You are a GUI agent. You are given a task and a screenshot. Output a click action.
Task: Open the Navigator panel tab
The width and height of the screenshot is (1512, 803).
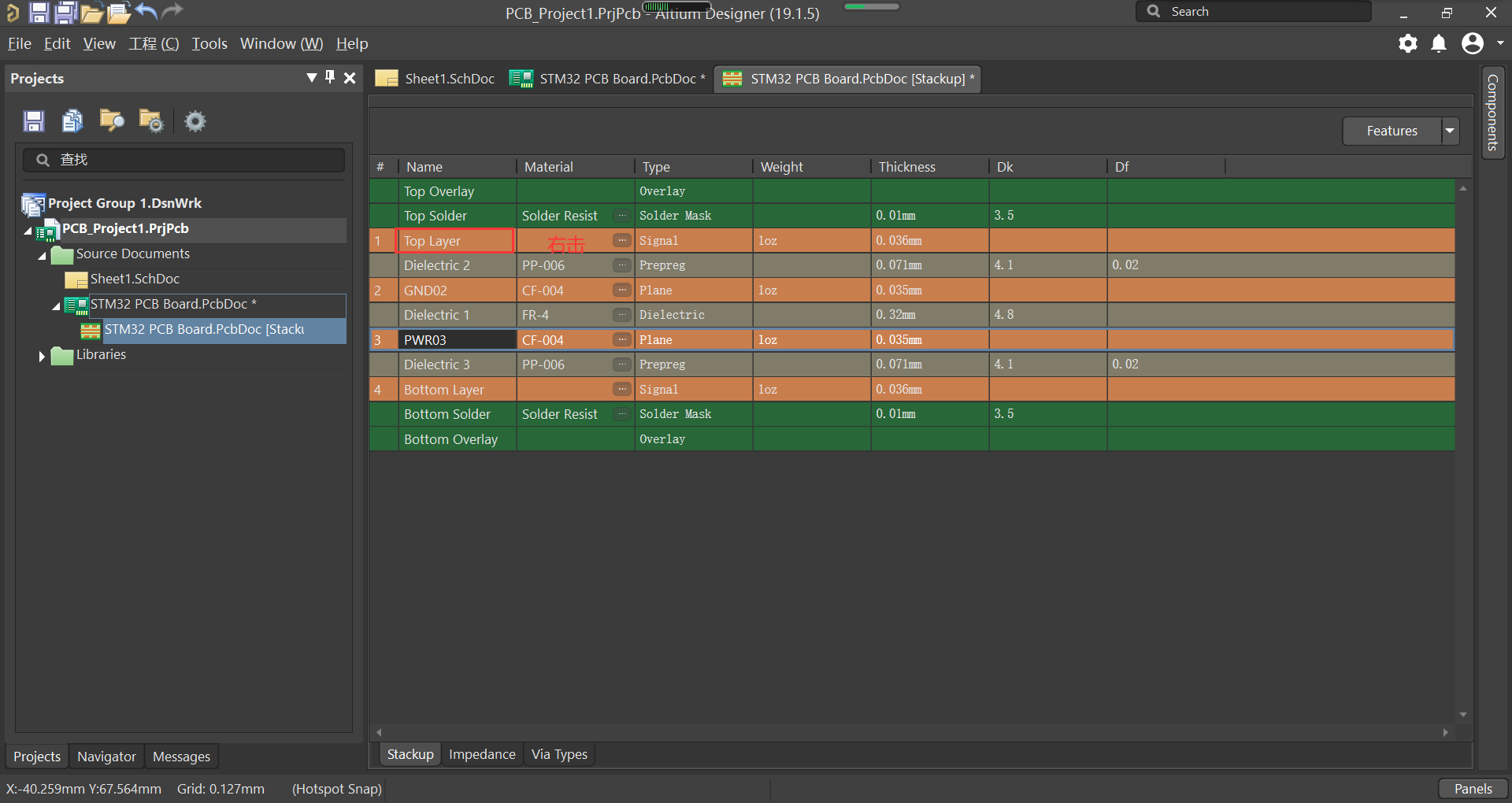tap(106, 757)
